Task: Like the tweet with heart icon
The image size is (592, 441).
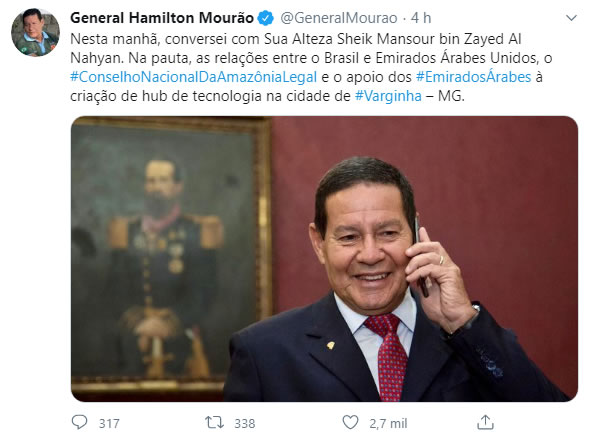Action: point(350,422)
